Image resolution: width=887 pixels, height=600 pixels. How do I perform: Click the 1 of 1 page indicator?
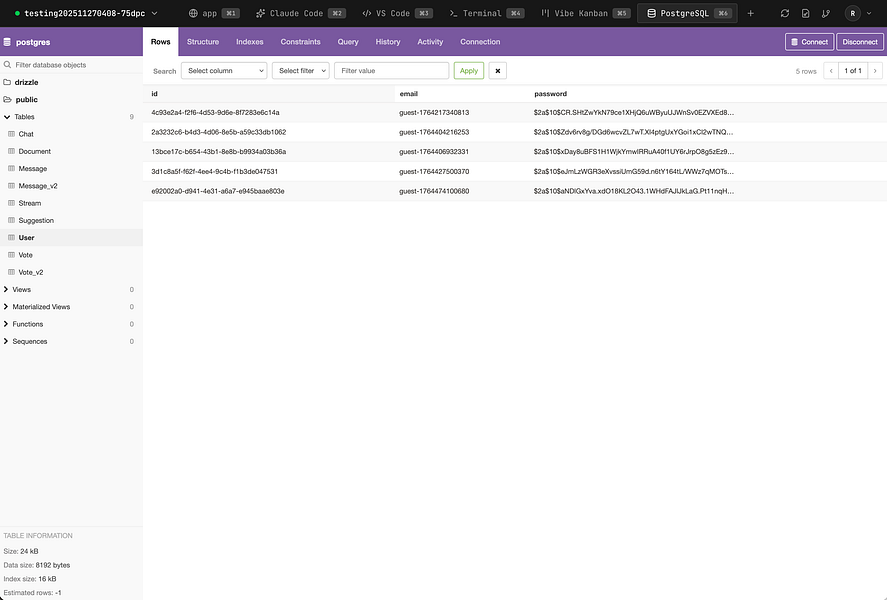[853, 71]
